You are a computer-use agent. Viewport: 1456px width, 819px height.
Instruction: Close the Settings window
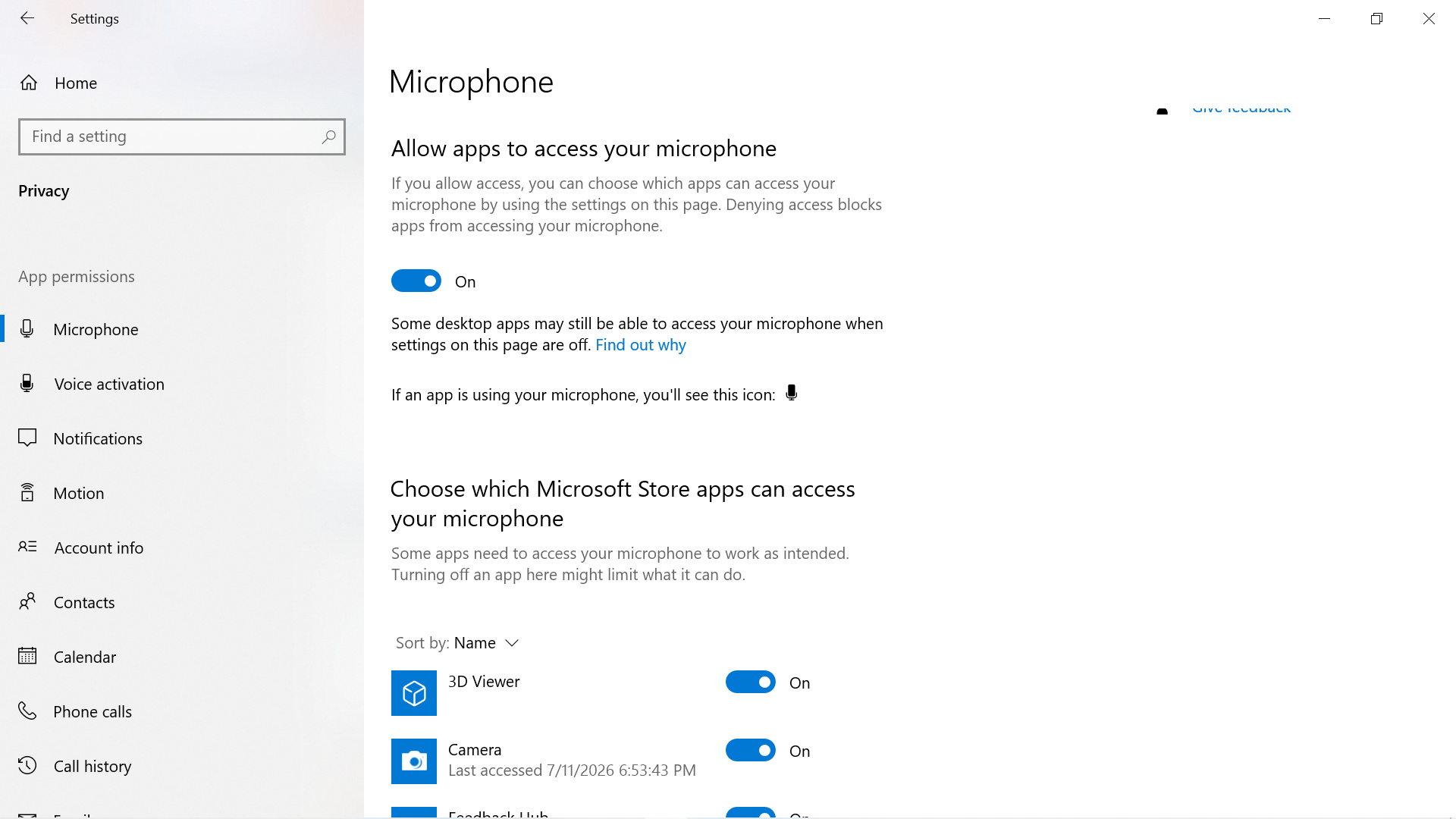click(x=1429, y=18)
